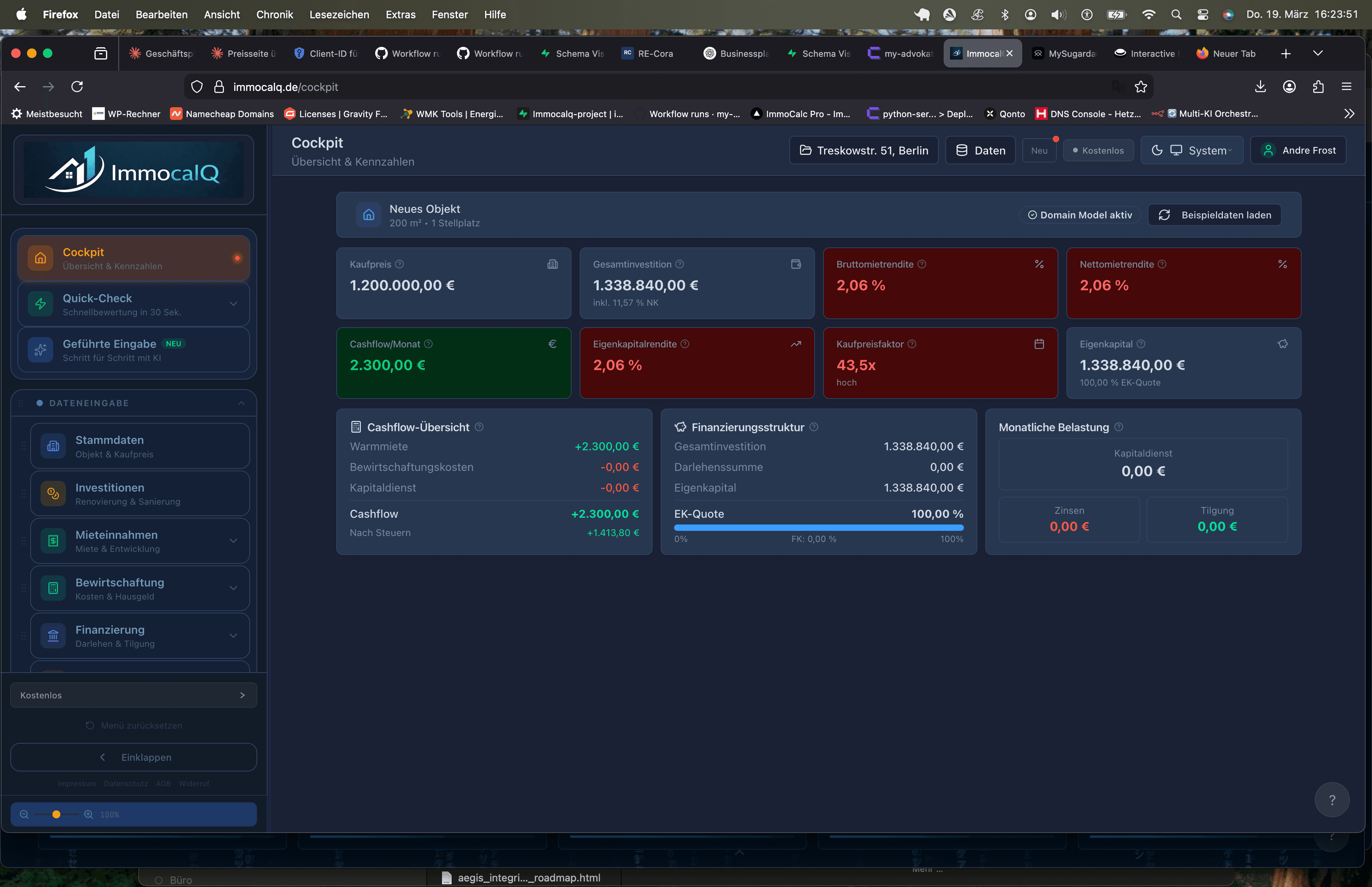1372x887 pixels.
Task: Go back to the previous page
Action: click(20, 87)
